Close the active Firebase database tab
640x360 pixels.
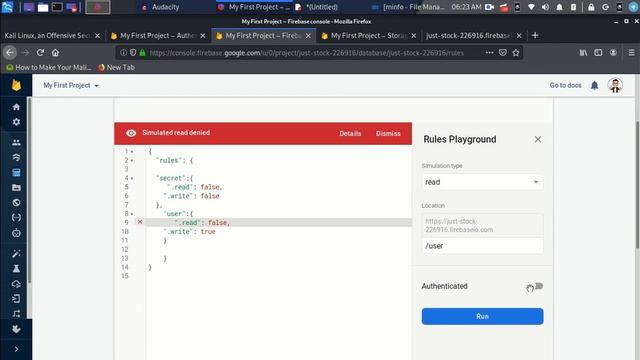pos(308,36)
